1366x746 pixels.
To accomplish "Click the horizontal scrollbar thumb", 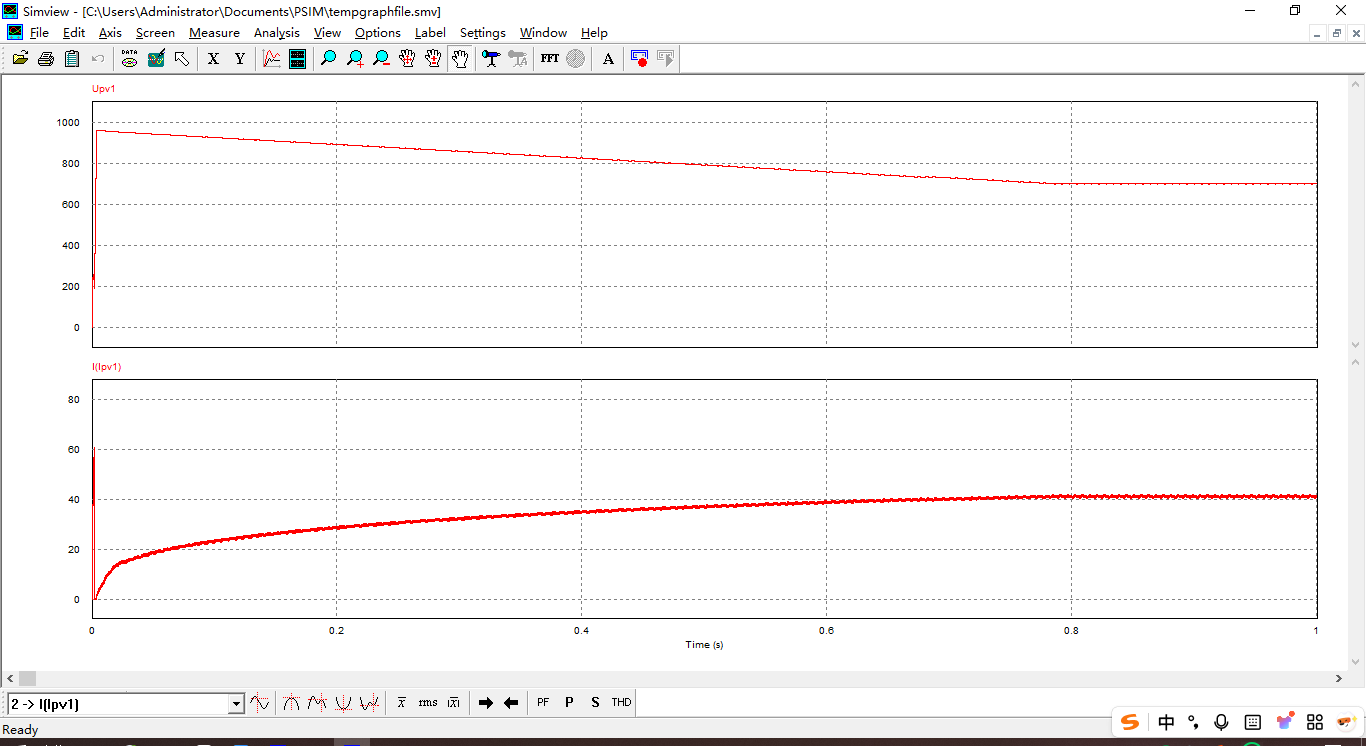I will 27,679.
